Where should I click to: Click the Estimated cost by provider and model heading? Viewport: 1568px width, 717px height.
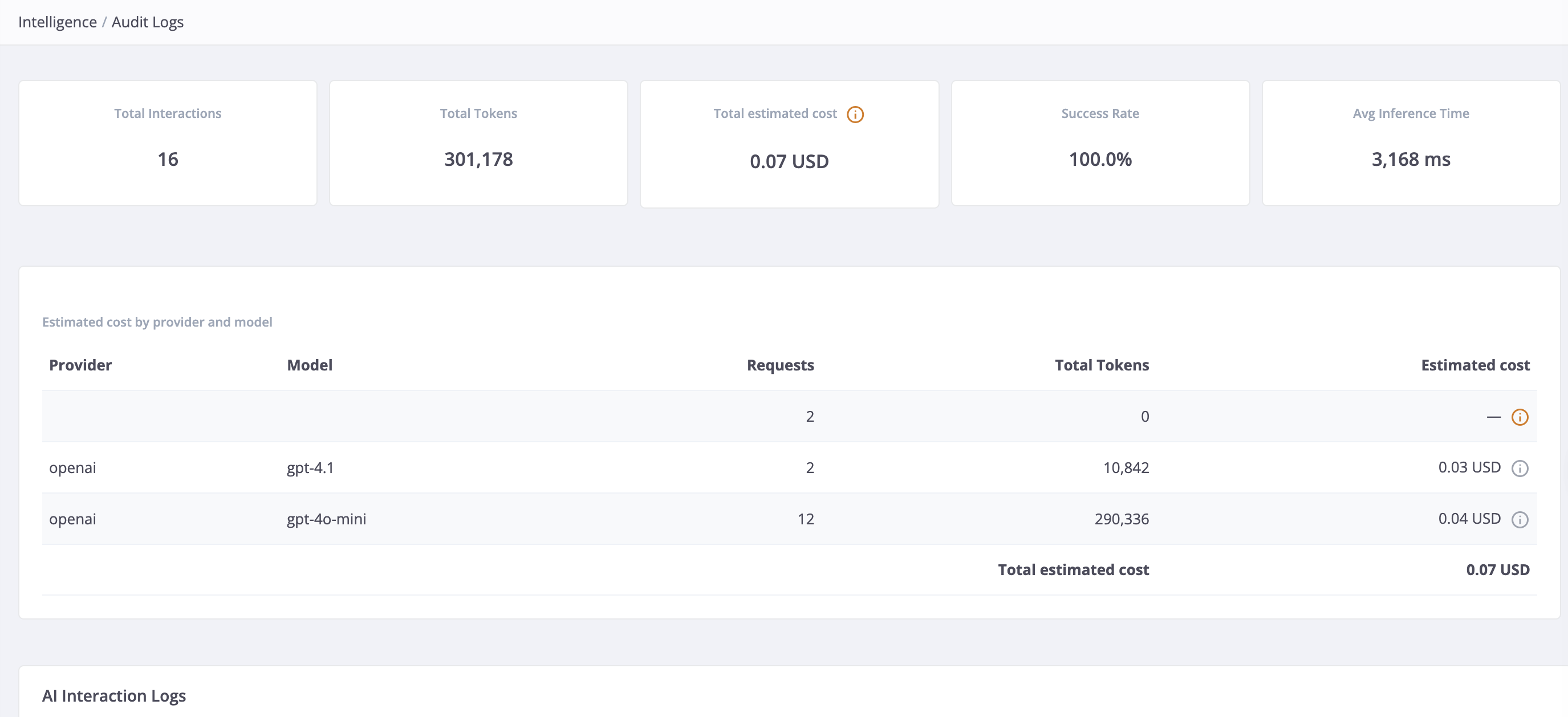click(x=157, y=322)
